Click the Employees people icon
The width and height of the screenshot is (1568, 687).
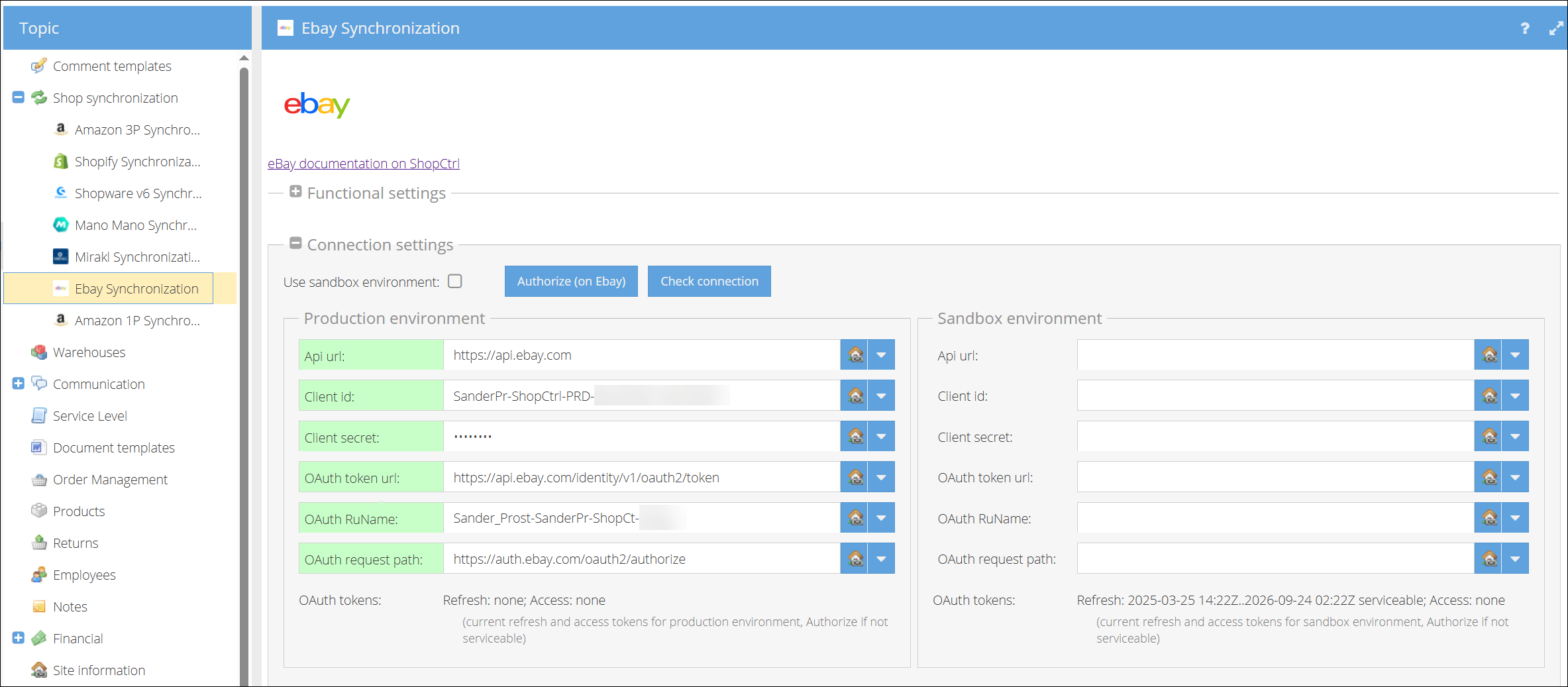tap(39, 574)
